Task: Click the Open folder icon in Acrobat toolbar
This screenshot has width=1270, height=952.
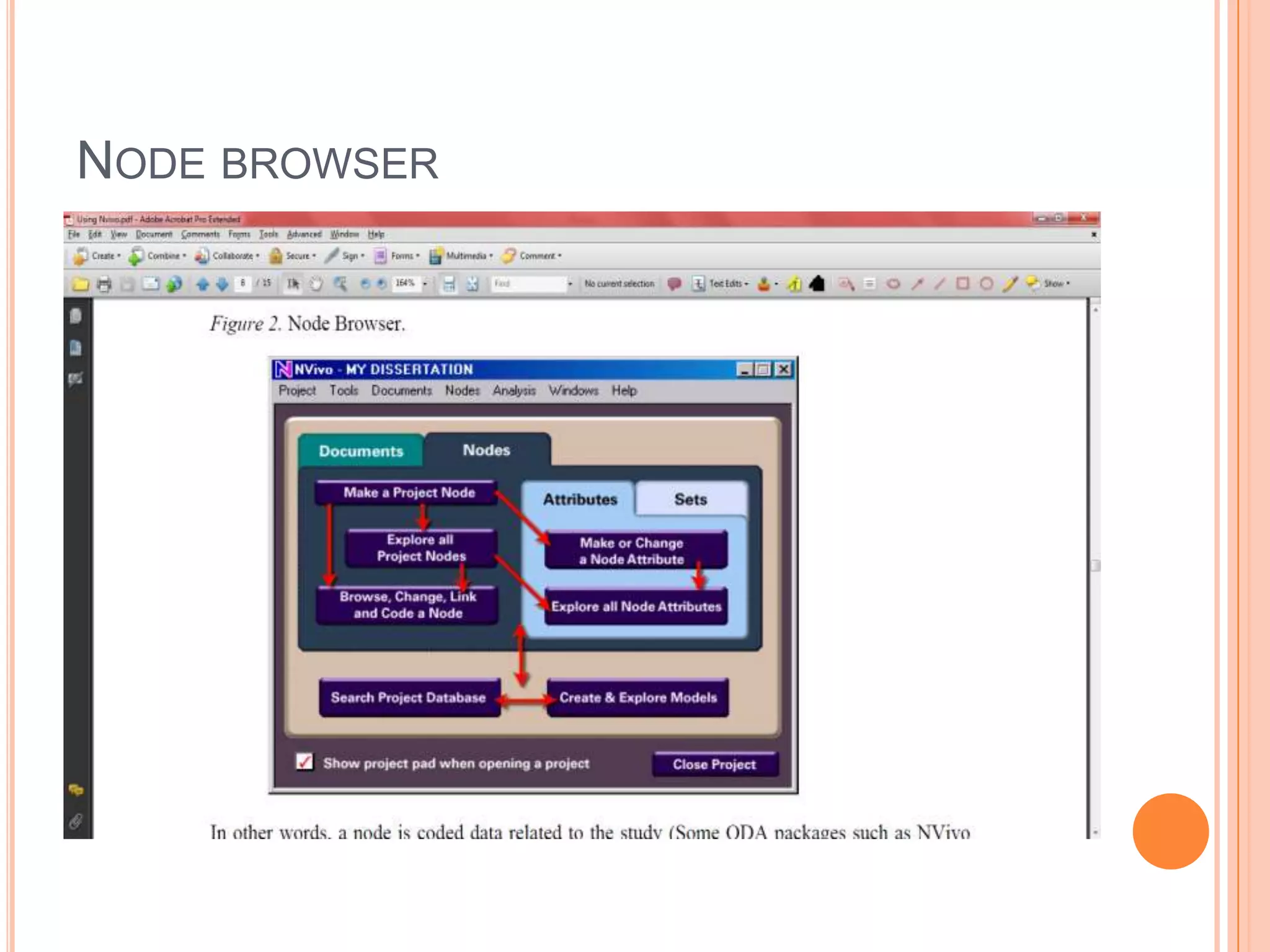Action: coord(81,284)
